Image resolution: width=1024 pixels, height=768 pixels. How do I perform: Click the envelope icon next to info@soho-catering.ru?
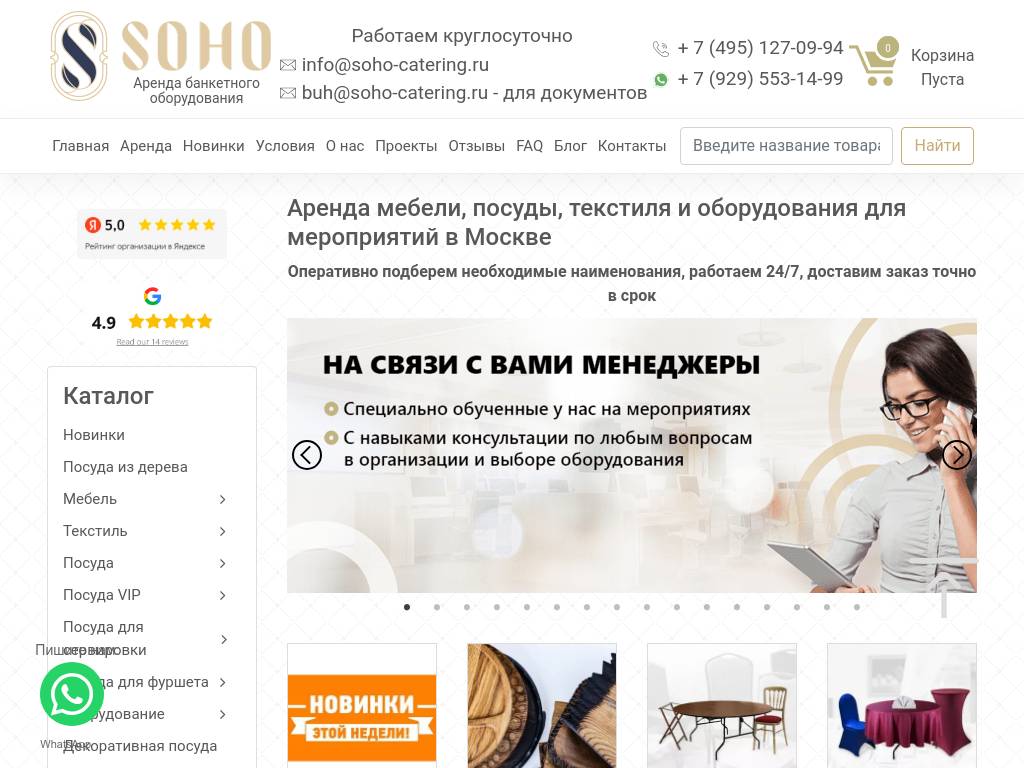pyautogui.click(x=288, y=65)
